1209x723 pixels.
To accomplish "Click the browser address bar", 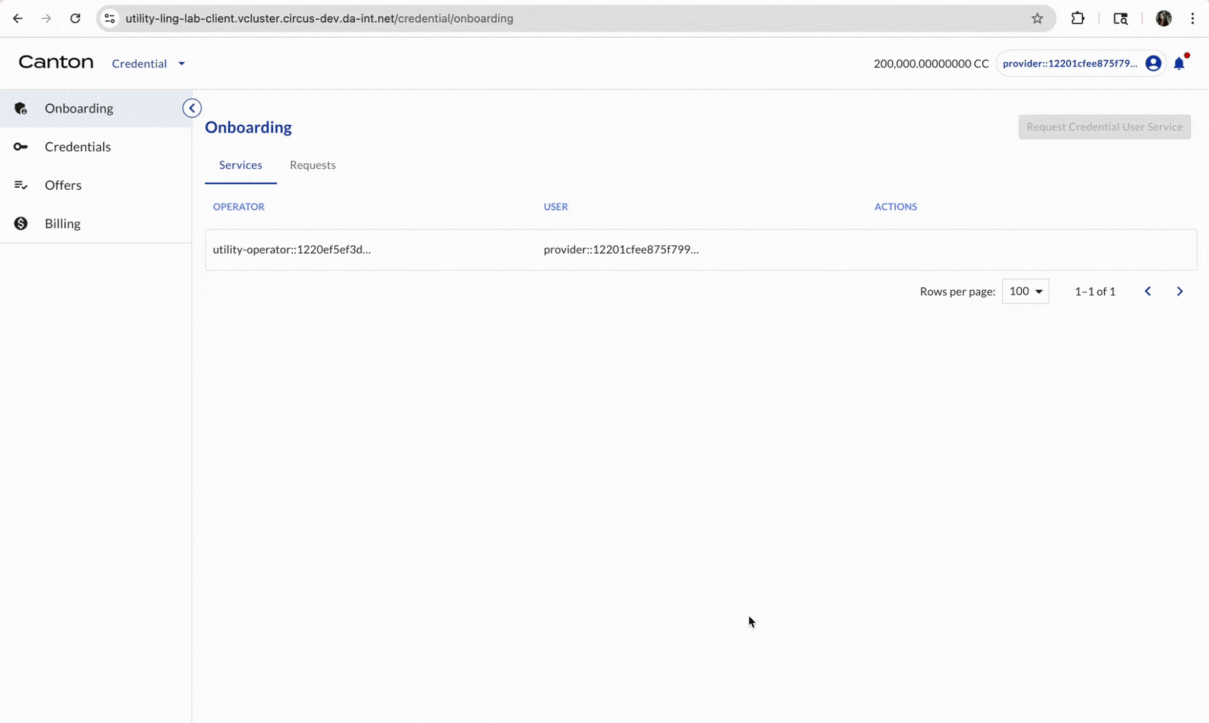I will [400, 18].
